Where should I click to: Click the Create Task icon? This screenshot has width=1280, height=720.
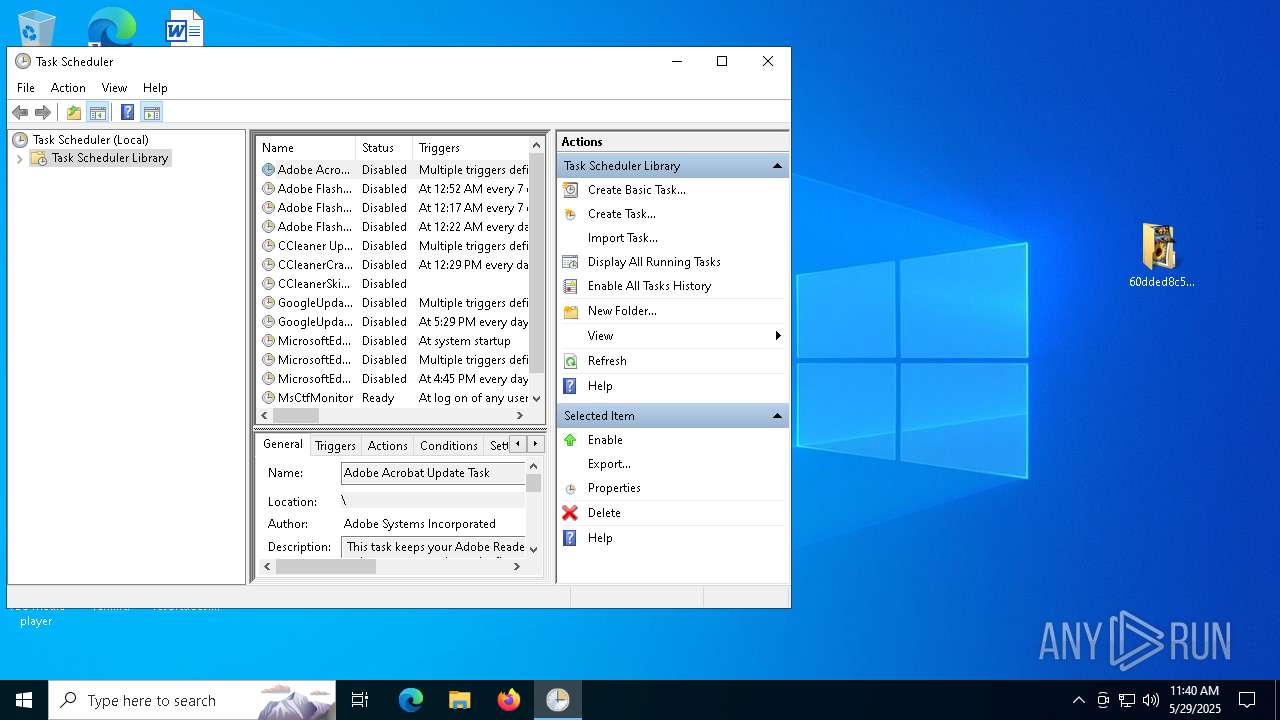(x=570, y=214)
